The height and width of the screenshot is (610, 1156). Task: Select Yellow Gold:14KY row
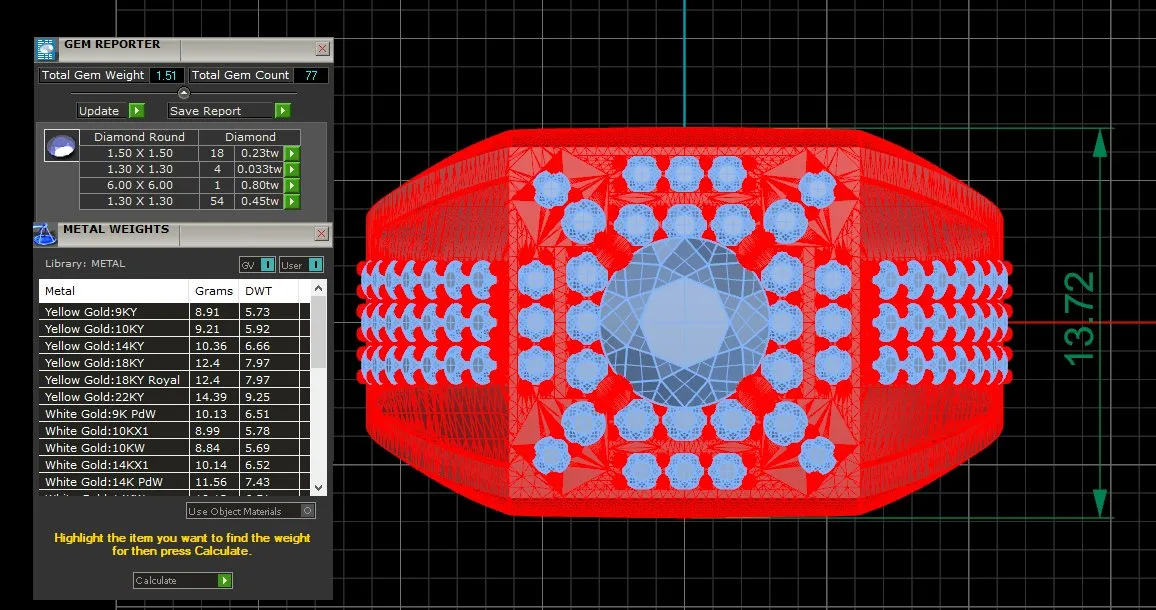tap(174, 346)
